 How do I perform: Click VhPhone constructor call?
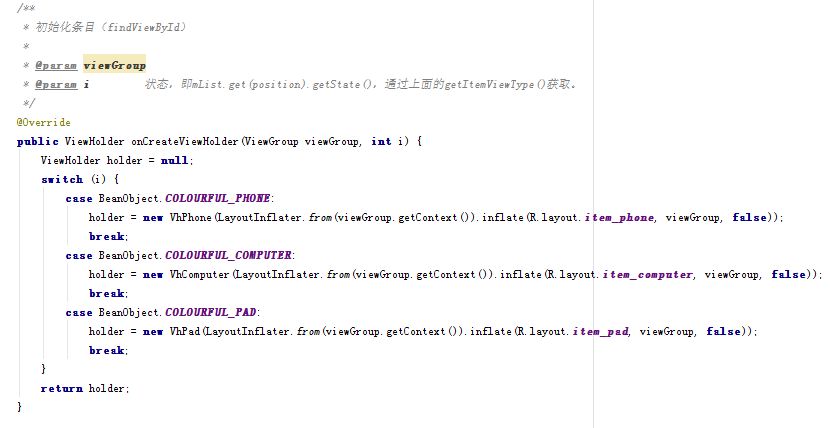191,218
